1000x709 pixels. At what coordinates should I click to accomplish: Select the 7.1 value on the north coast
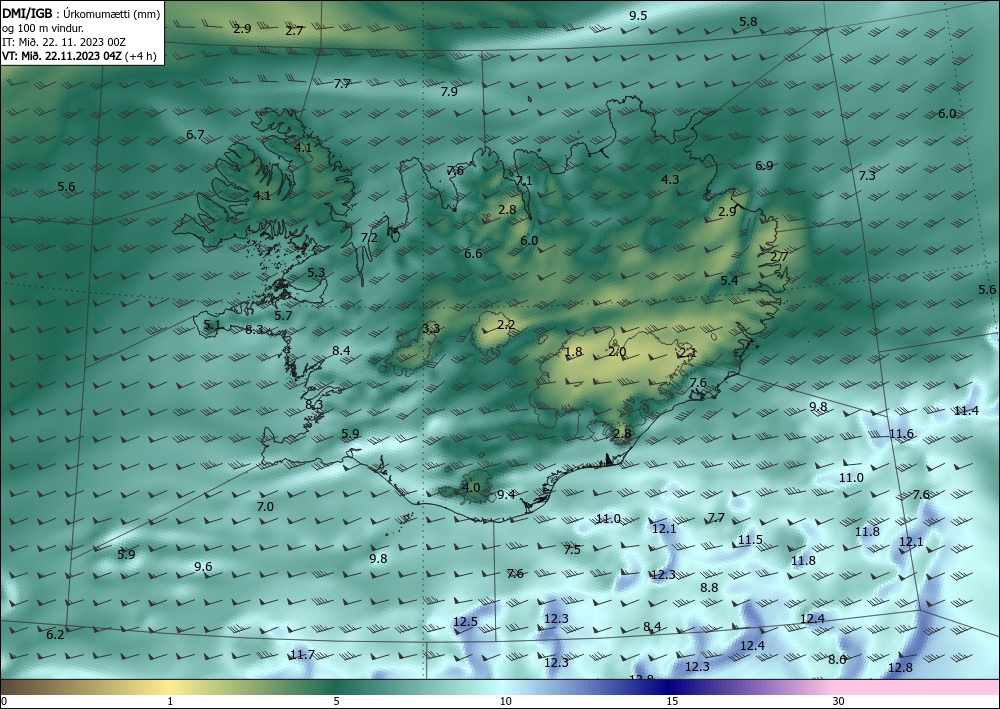(x=524, y=180)
